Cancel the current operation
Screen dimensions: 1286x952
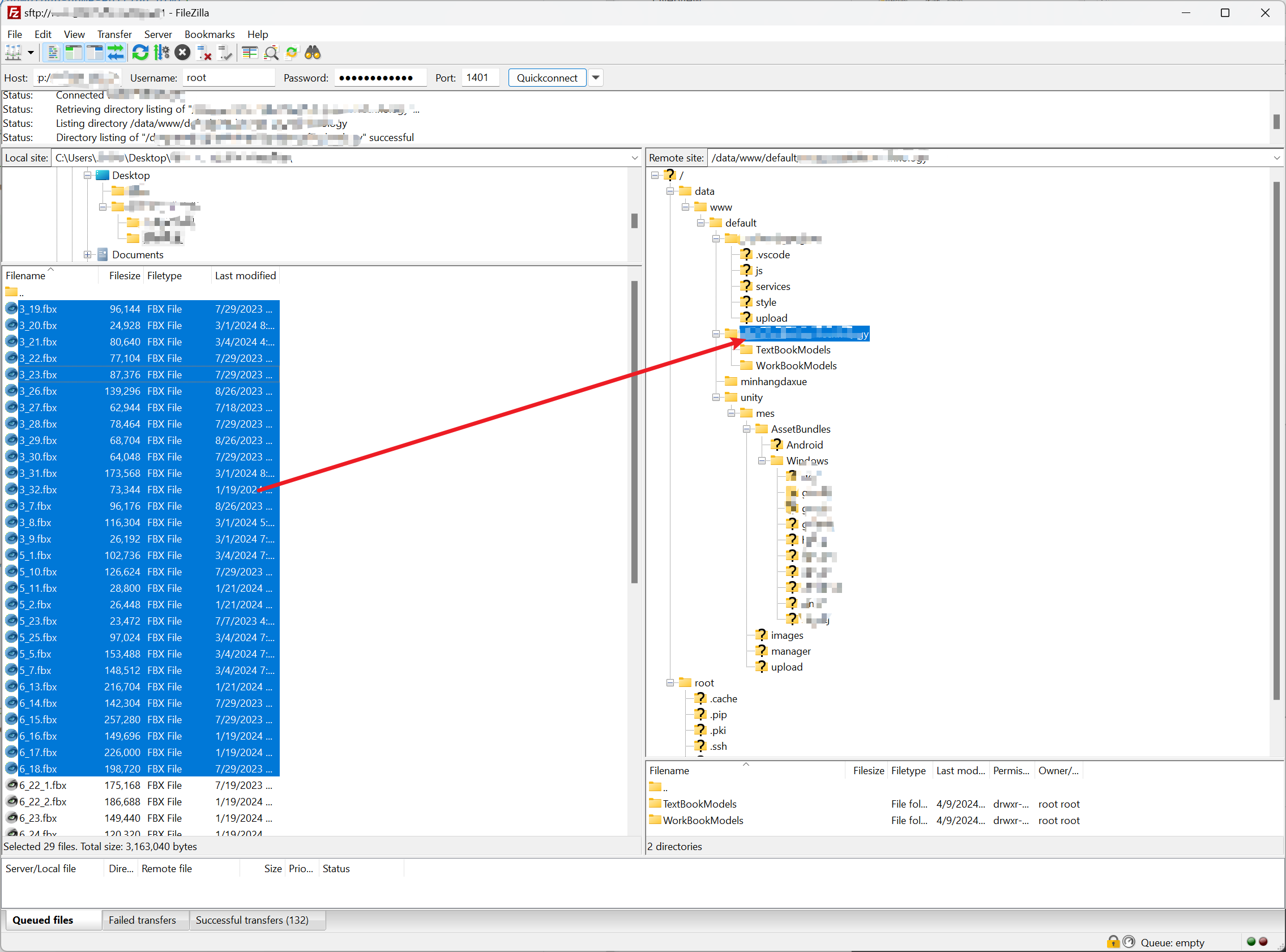tap(183, 53)
